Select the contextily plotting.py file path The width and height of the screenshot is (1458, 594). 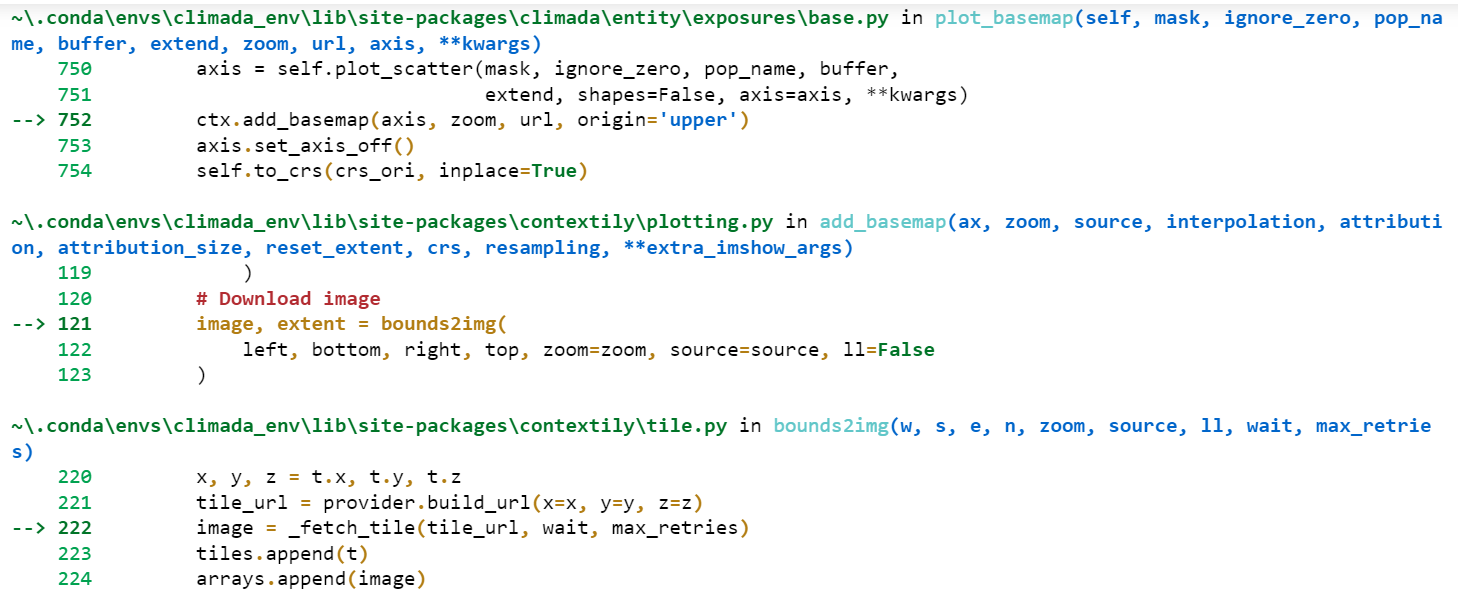tap(390, 221)
